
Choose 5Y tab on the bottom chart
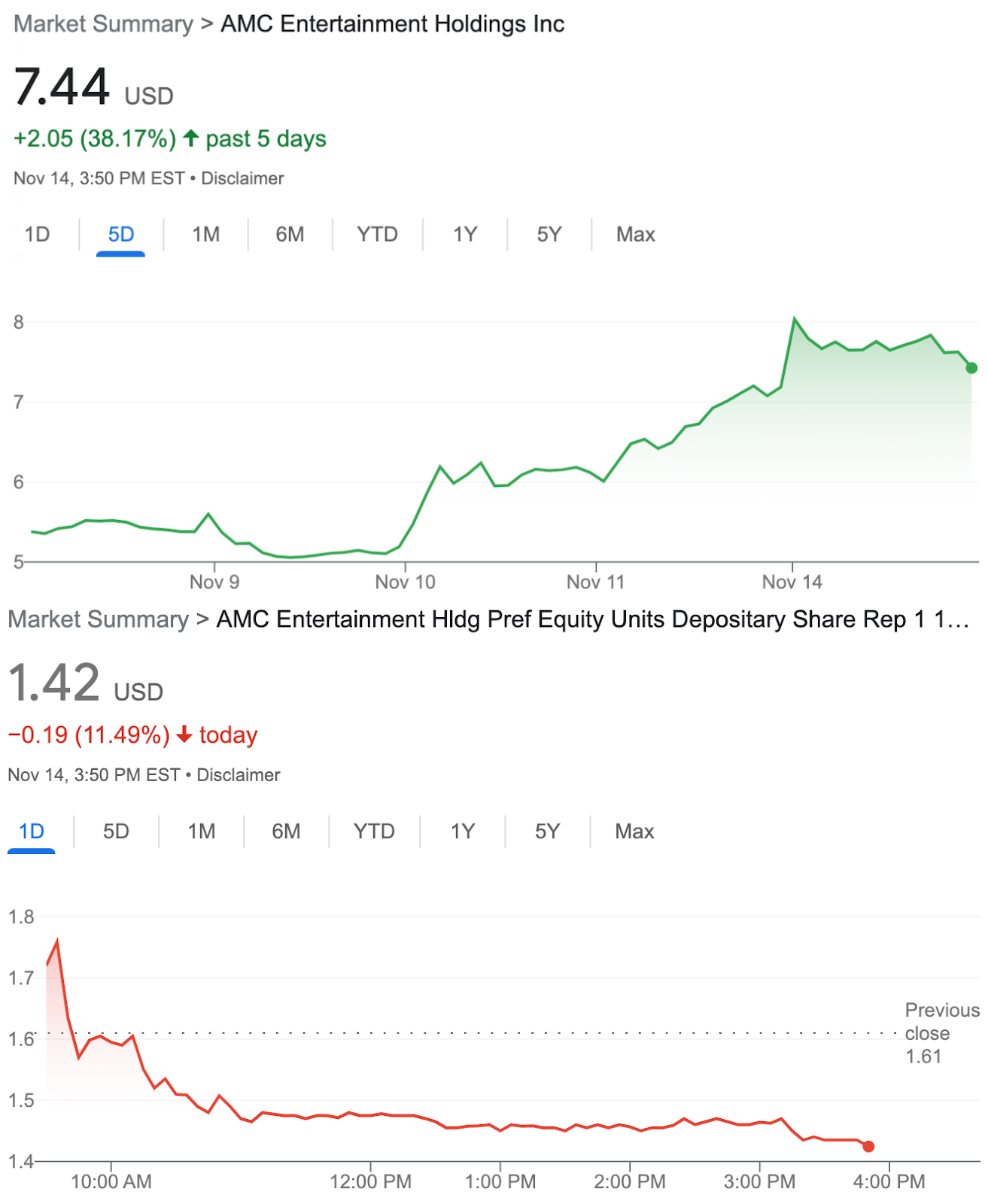547,832
